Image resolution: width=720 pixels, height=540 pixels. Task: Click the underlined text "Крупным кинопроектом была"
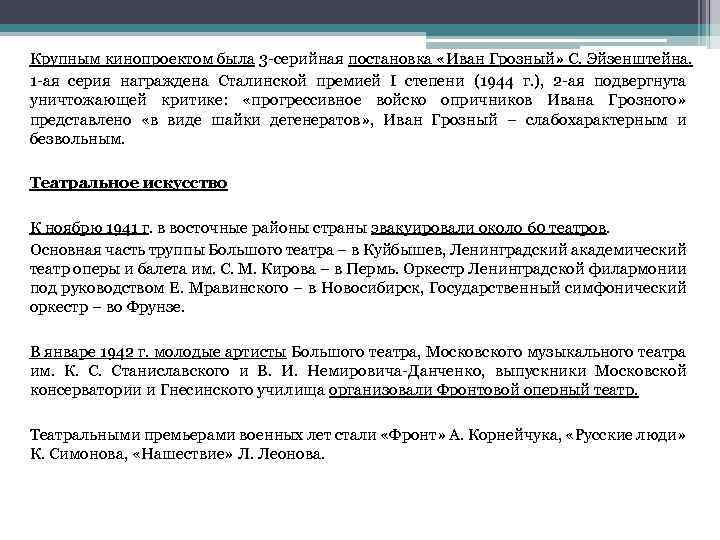coord(142,59)
